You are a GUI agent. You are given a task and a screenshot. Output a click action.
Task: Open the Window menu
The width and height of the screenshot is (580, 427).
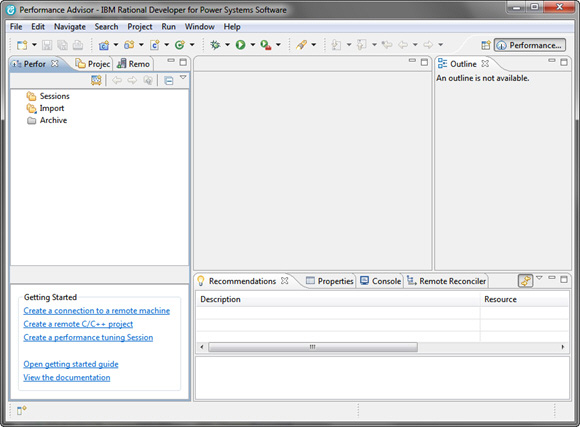click(x=199, y=27)
